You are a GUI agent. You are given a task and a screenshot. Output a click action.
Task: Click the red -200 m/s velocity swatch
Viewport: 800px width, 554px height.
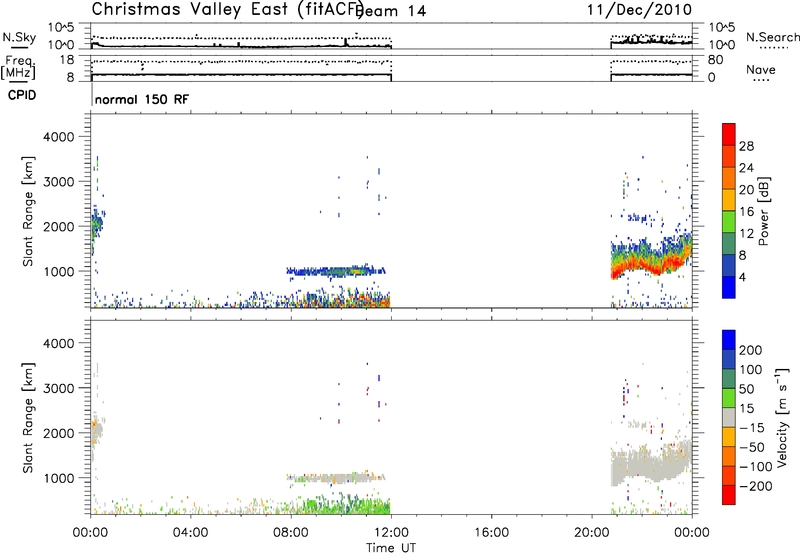pyautogui.click(x=729, y=495)
